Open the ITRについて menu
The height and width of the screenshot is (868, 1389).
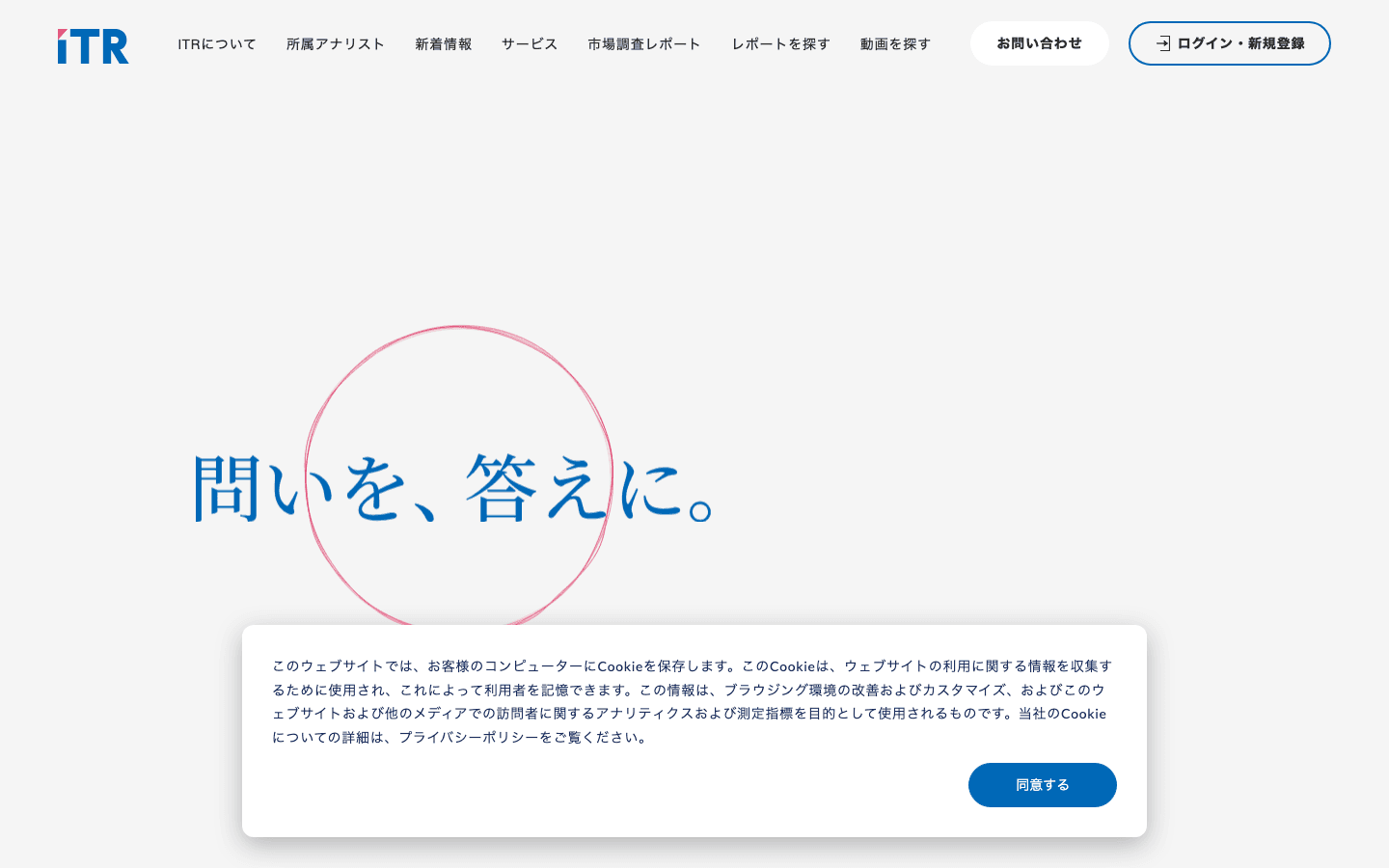pyautogui.click(x=217, y=43)
